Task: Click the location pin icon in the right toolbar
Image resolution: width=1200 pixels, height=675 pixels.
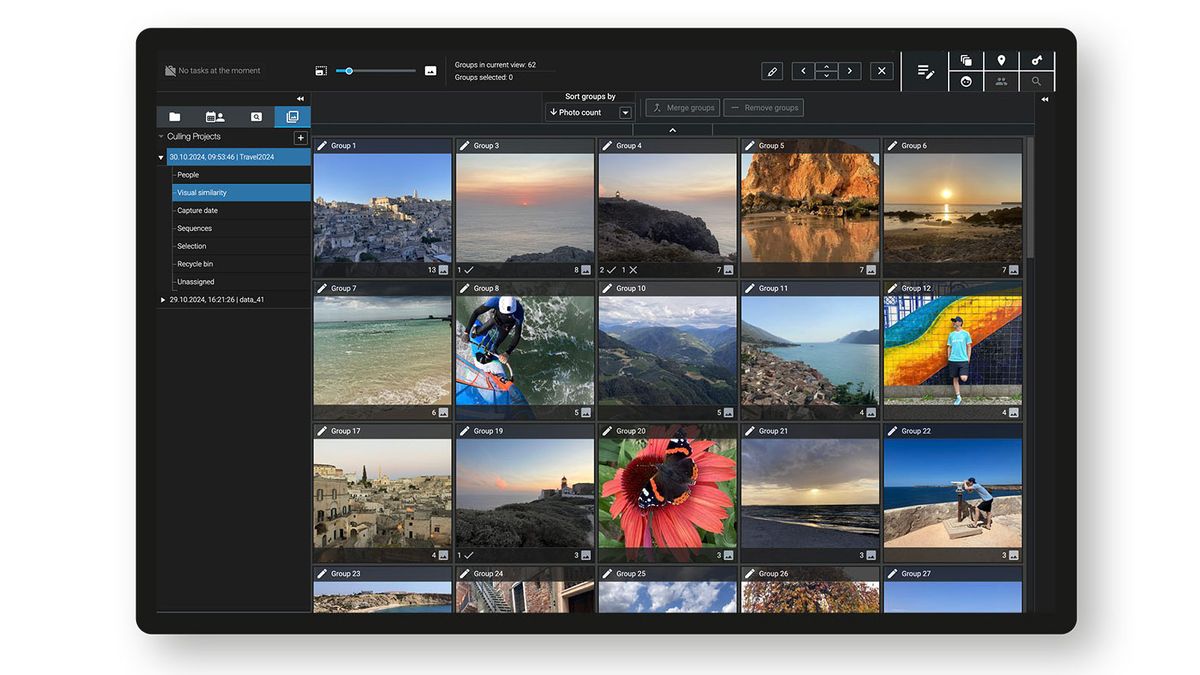Action: click(x=1001, y=60)
